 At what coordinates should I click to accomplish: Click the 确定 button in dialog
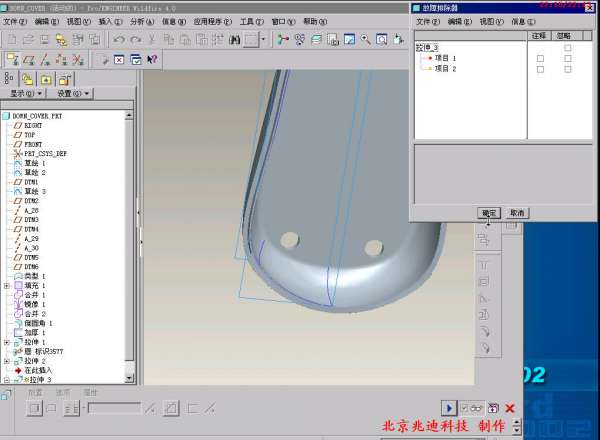(489, 213)
